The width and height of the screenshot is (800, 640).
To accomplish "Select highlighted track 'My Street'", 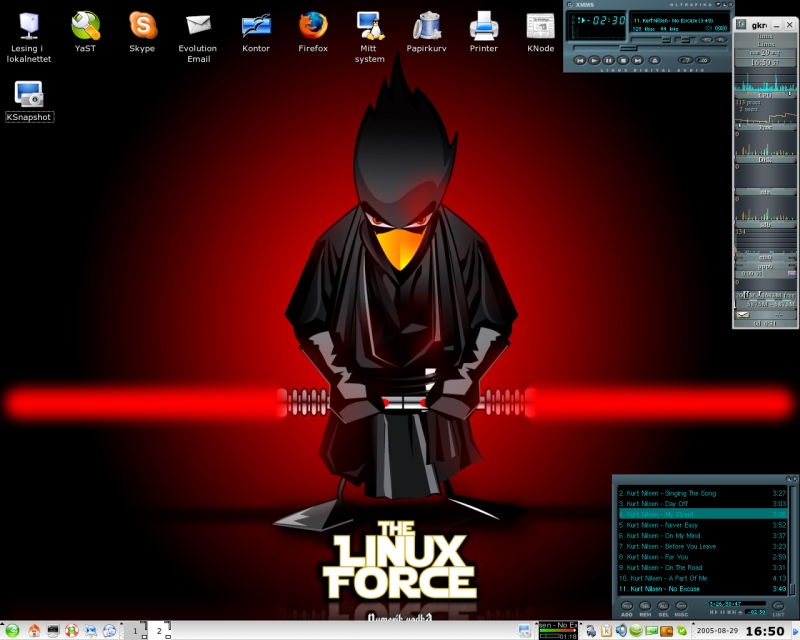I will coord(703,514).
